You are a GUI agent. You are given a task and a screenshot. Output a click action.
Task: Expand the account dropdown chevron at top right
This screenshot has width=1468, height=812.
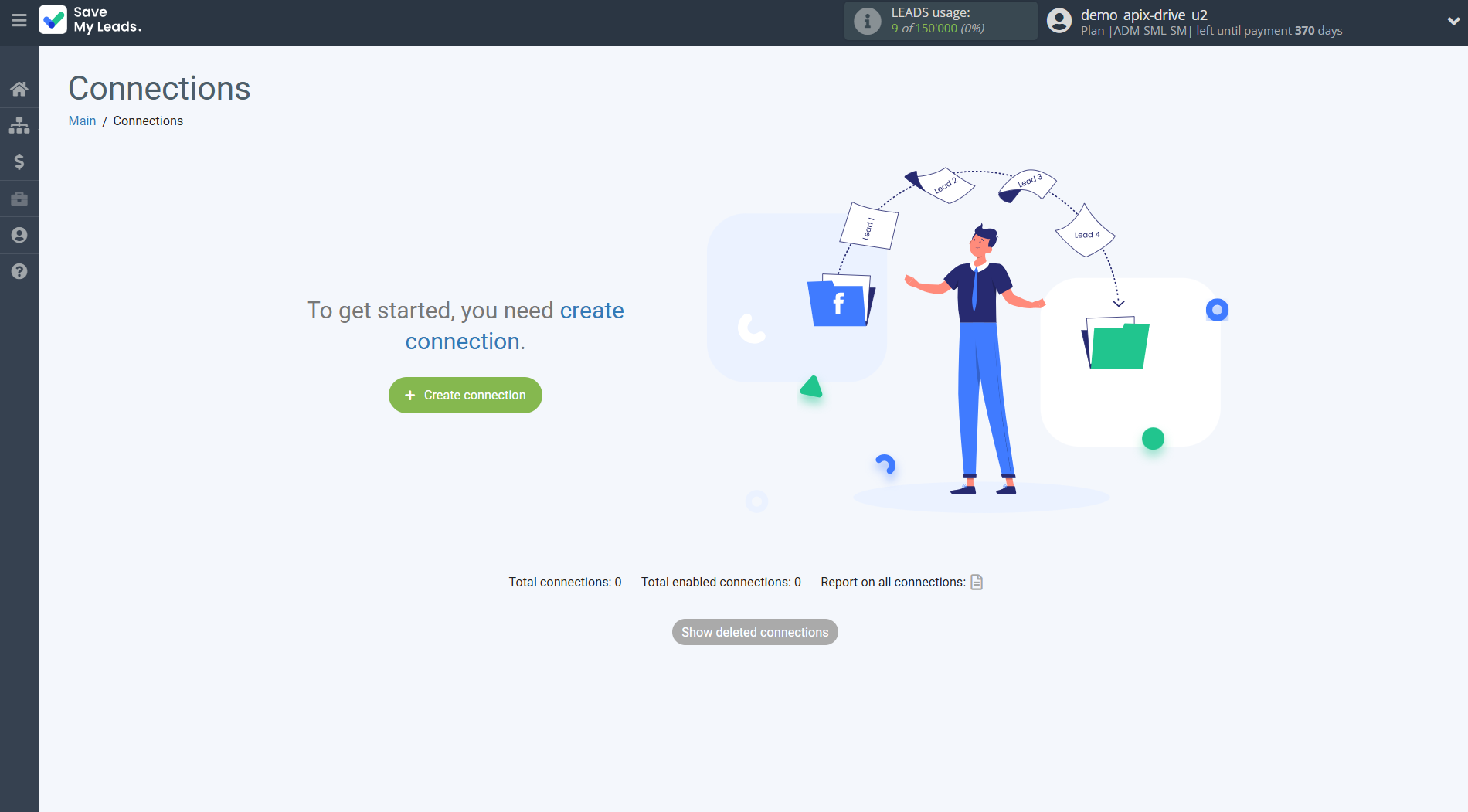1452,22
